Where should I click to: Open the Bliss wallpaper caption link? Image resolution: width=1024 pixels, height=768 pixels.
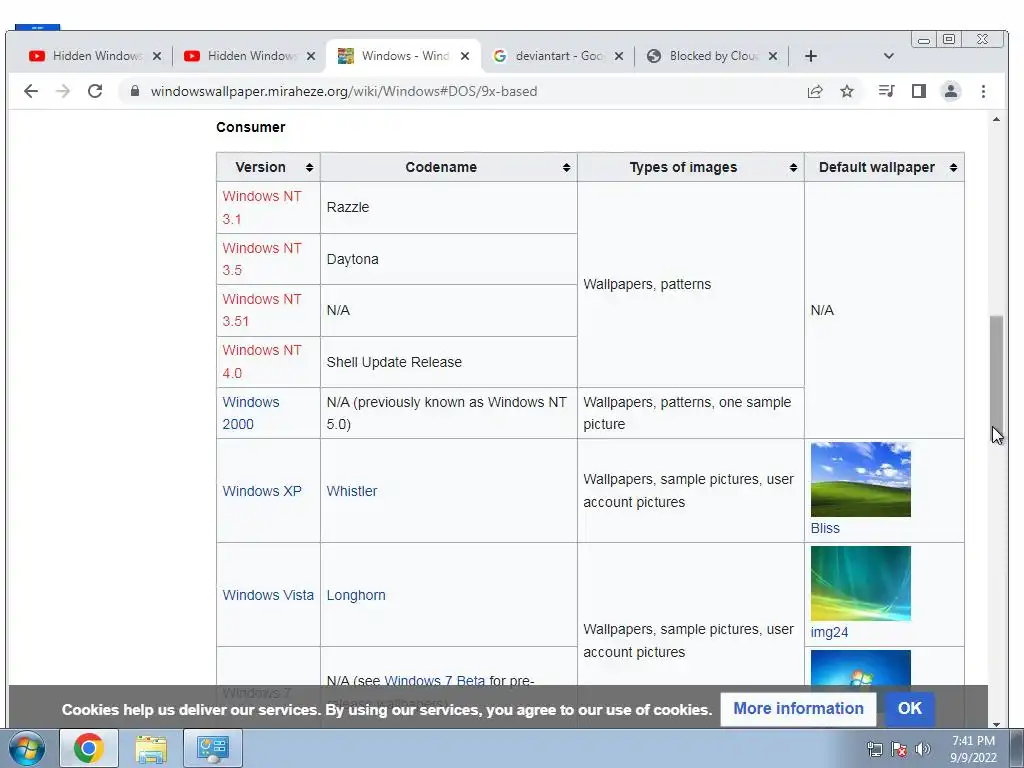[x=825, y=528]
